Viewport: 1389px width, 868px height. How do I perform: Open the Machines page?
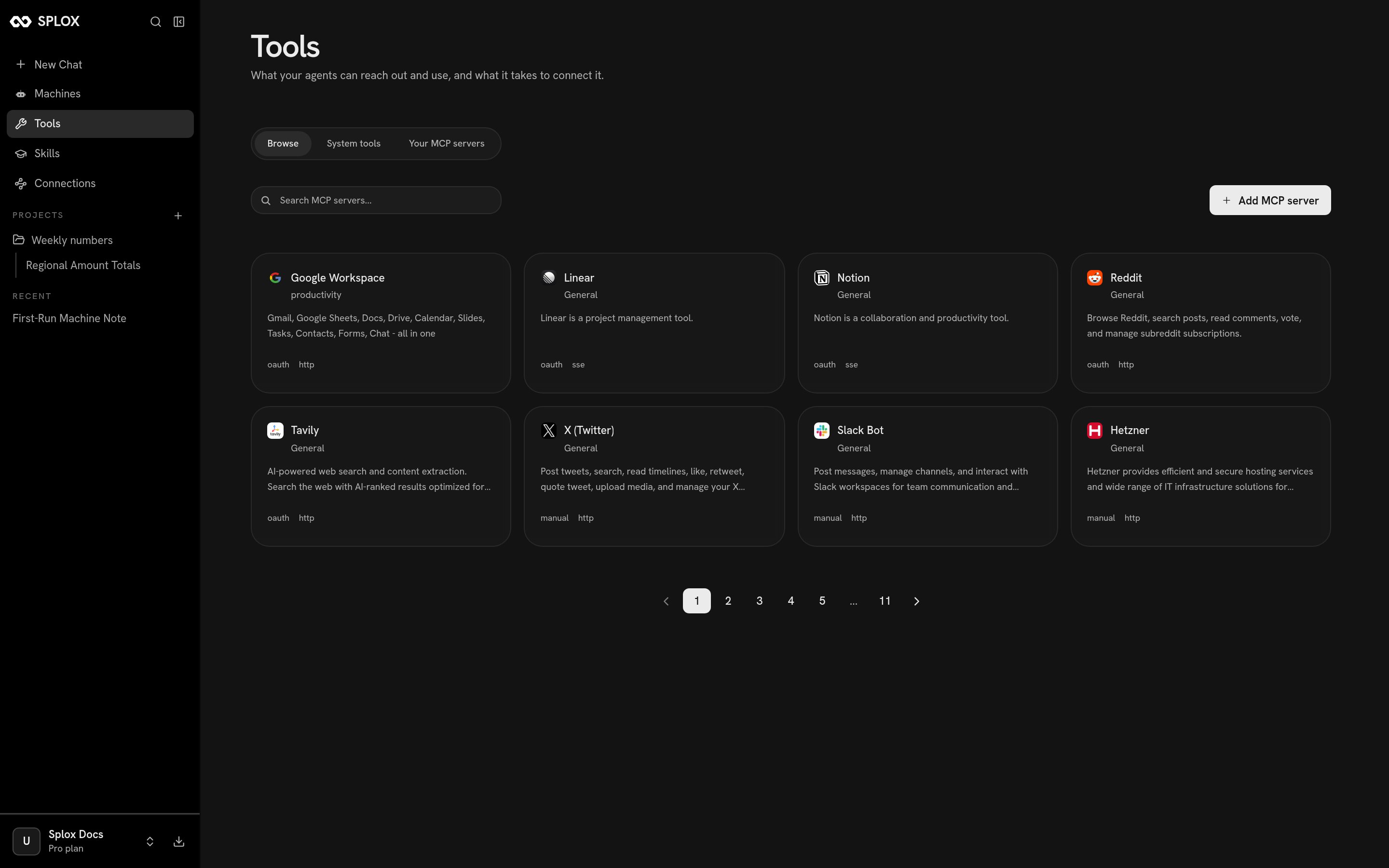(100, 94)
